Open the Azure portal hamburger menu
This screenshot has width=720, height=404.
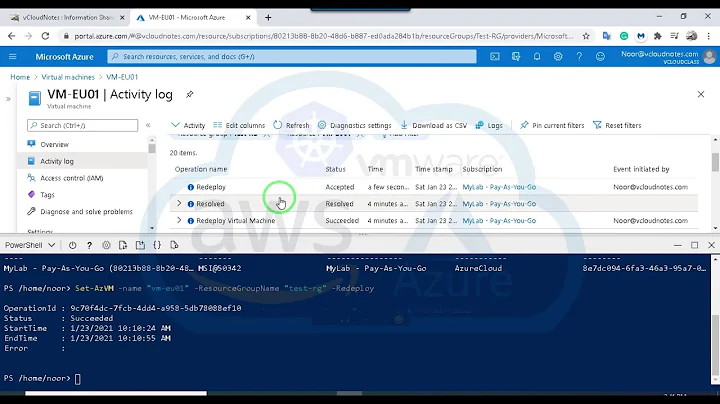click(12, 56)
